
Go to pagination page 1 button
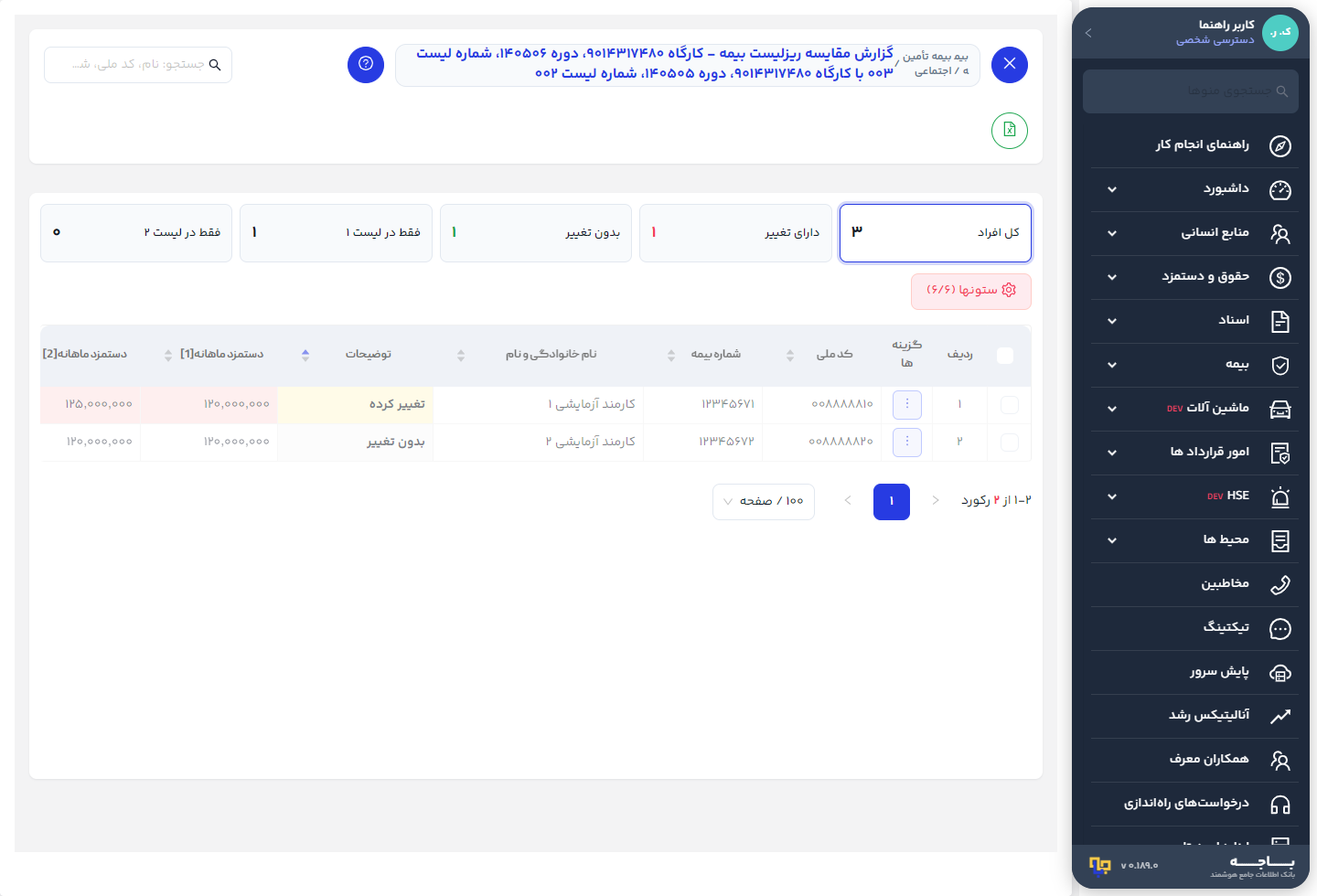coord(892,501)
